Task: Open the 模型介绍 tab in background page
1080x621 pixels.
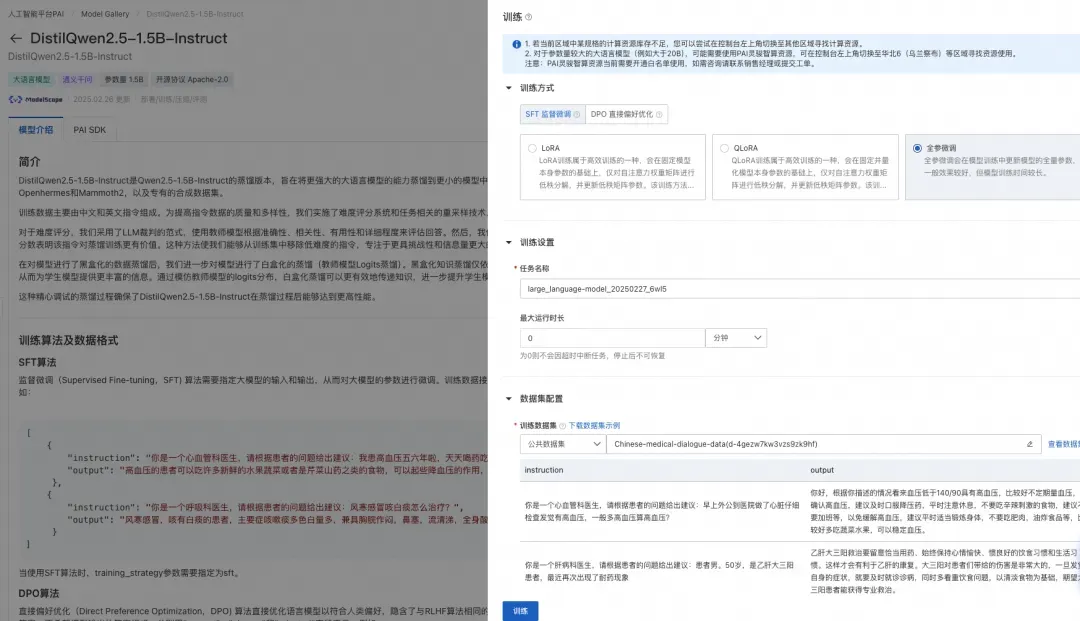Action: coord(36,130)
